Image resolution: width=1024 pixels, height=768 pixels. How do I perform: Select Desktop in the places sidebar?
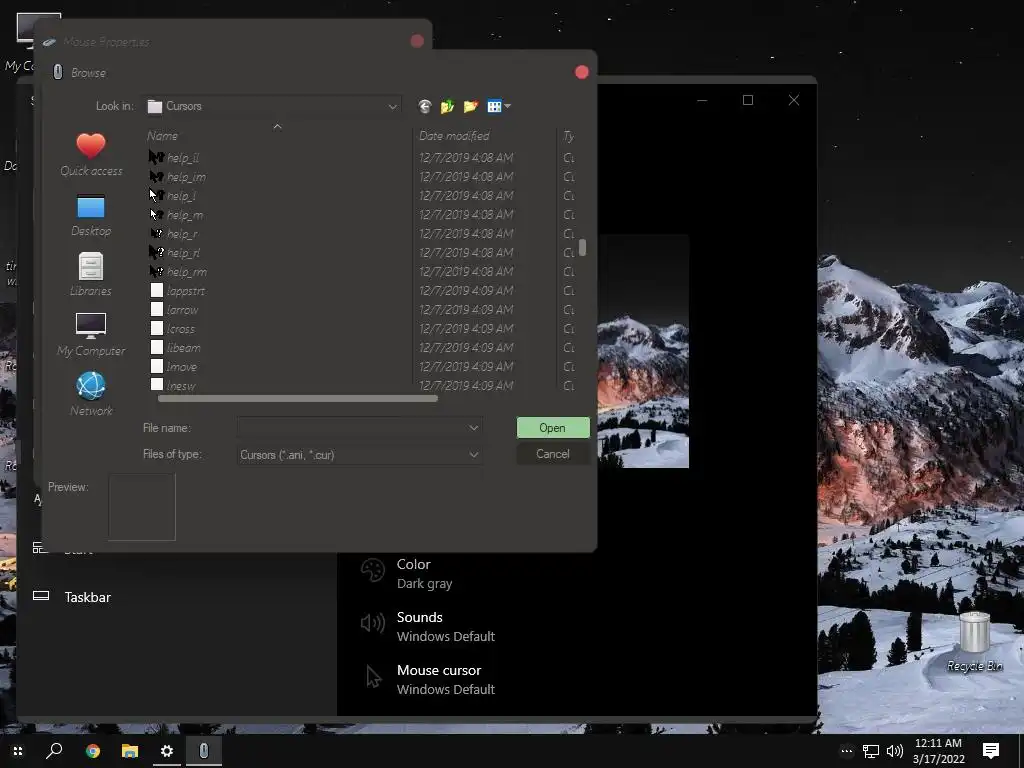pyautogui.click(x=91, y=216)
